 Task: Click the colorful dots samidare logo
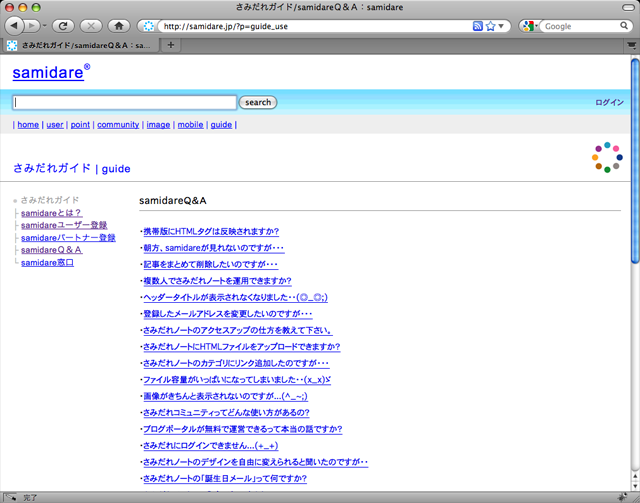click(x=606, y=157)
